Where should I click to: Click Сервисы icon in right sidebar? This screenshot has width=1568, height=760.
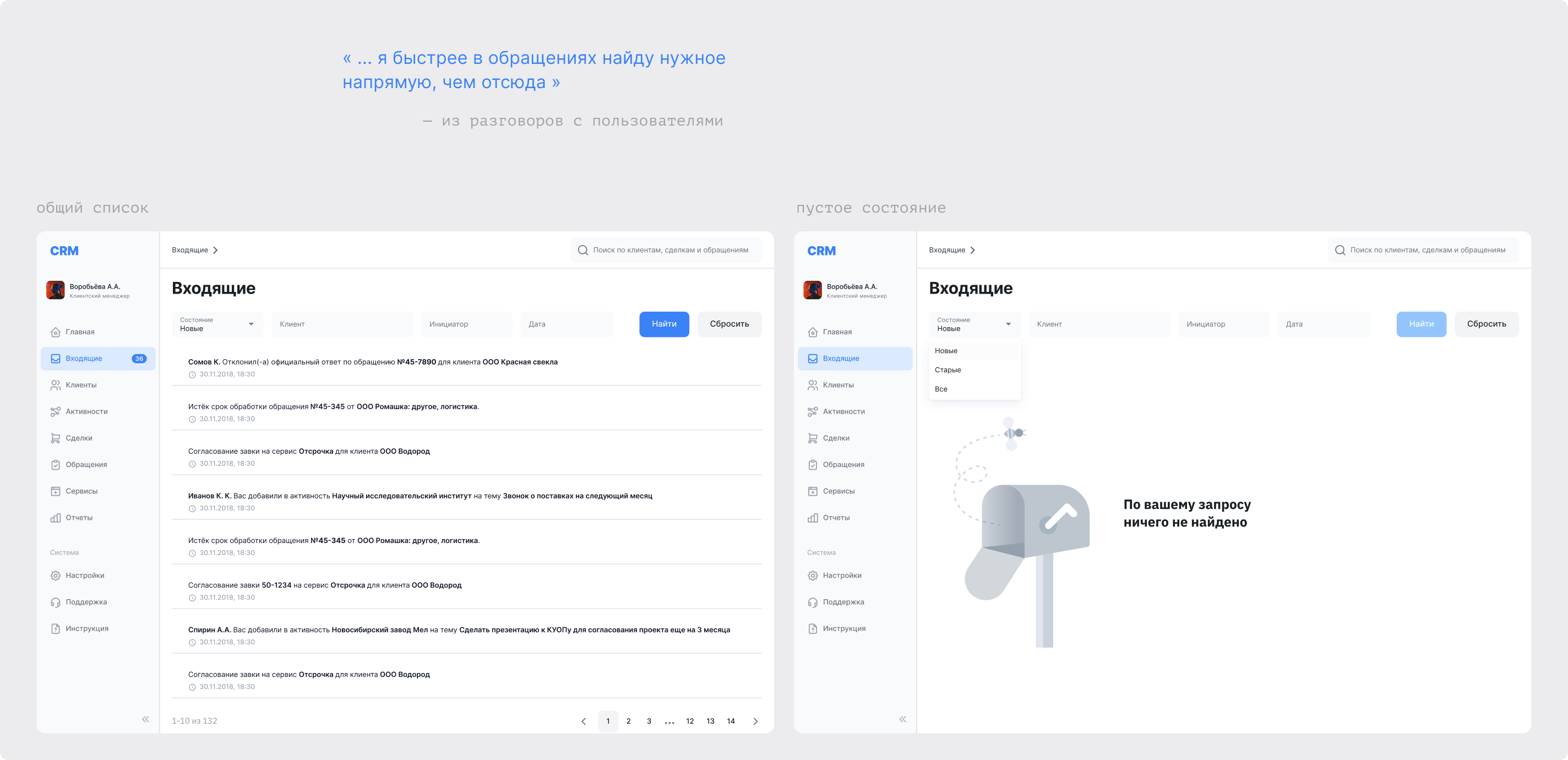click(x=813, y=491)
